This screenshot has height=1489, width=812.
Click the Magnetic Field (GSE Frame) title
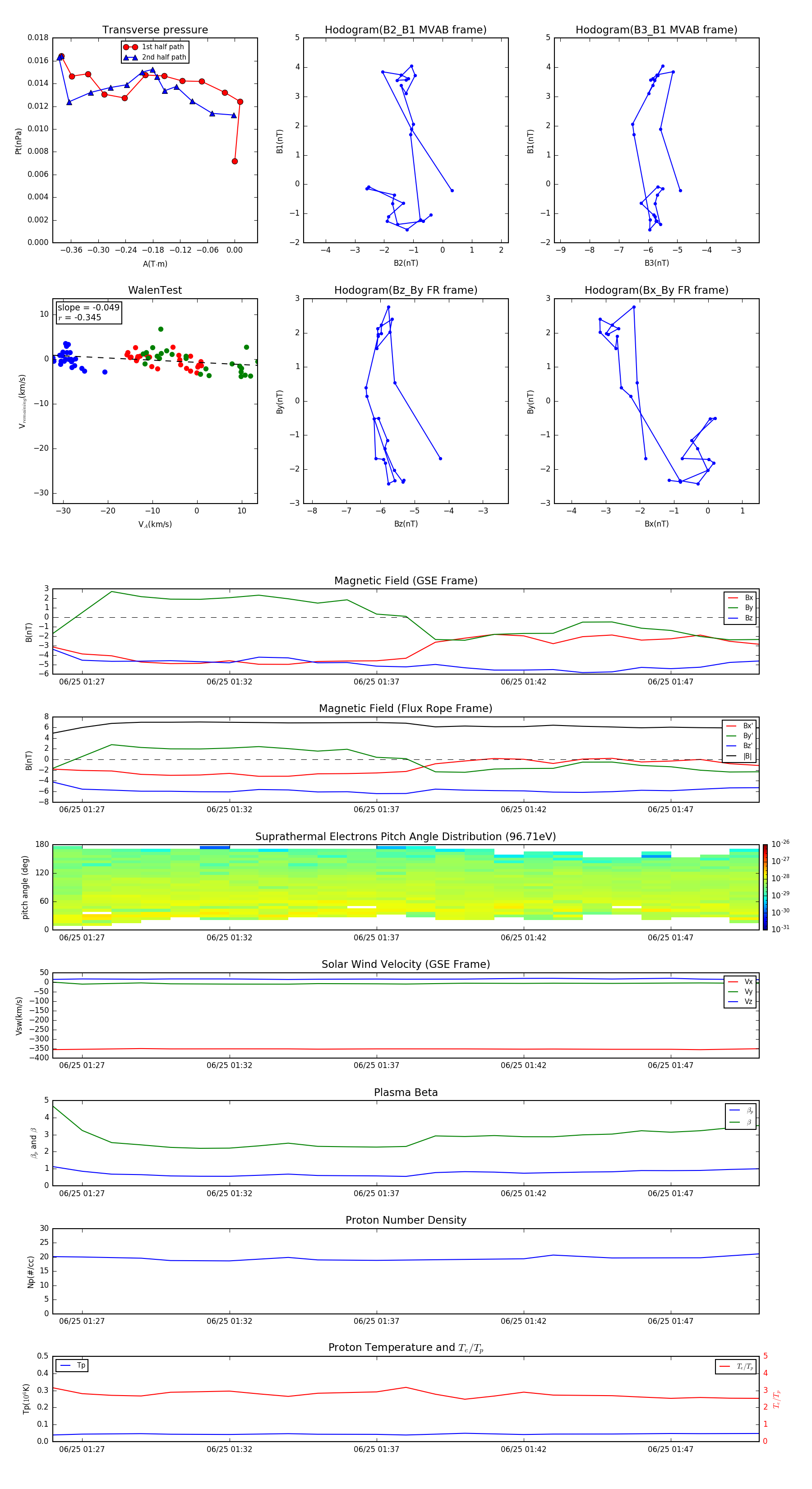406,581
